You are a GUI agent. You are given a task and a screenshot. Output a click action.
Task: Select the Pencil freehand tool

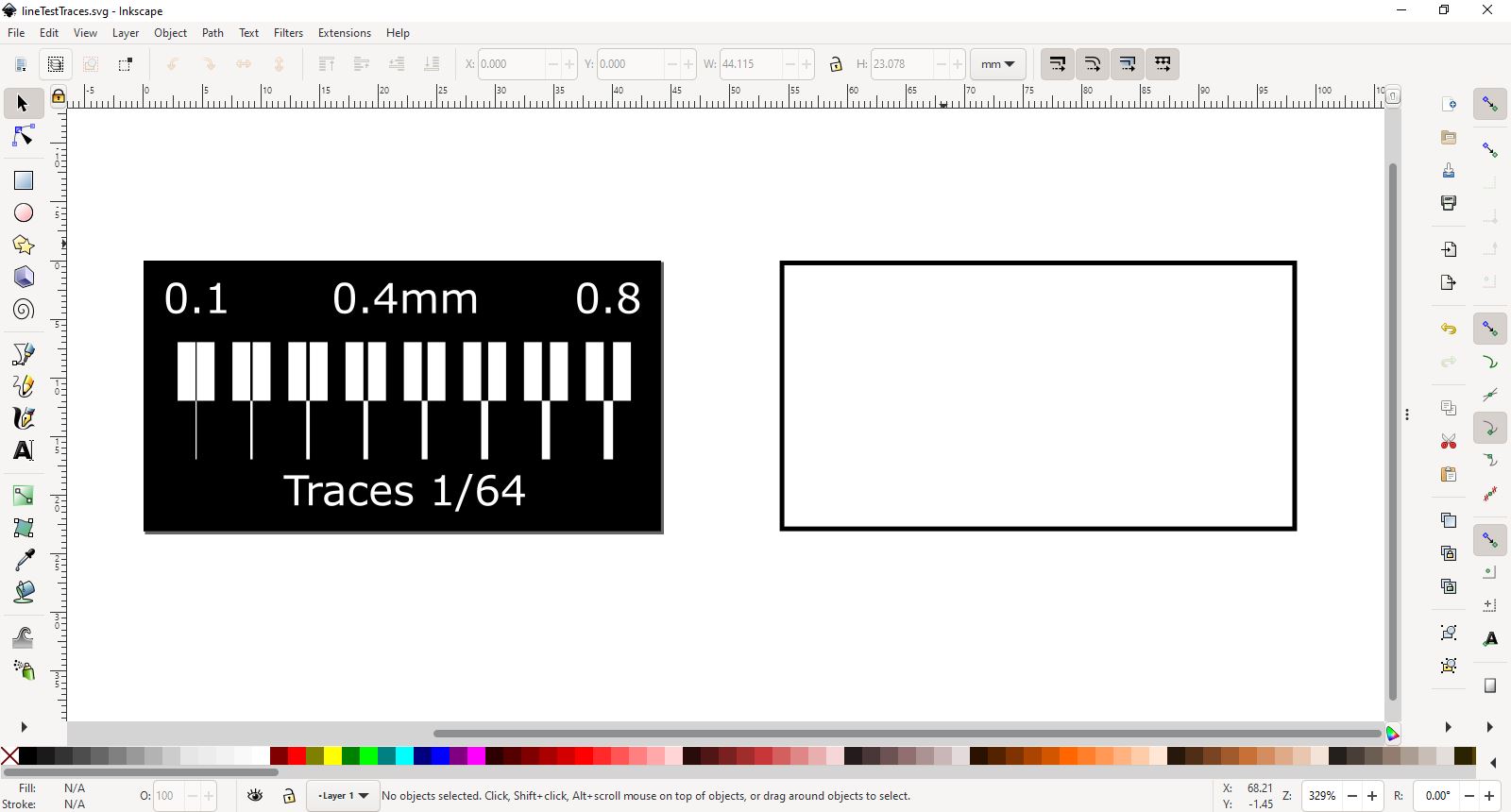pos(23,386)
